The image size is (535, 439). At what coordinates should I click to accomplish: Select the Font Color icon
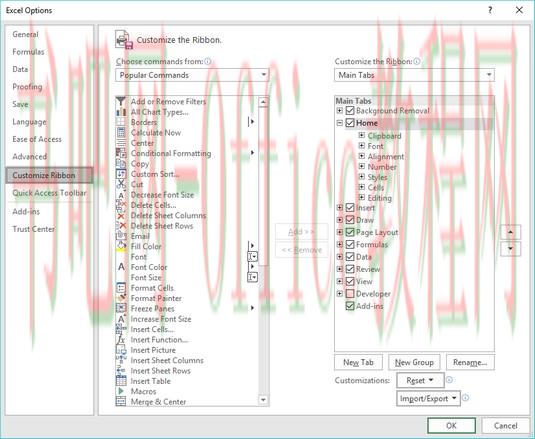[x=121, y=267]
